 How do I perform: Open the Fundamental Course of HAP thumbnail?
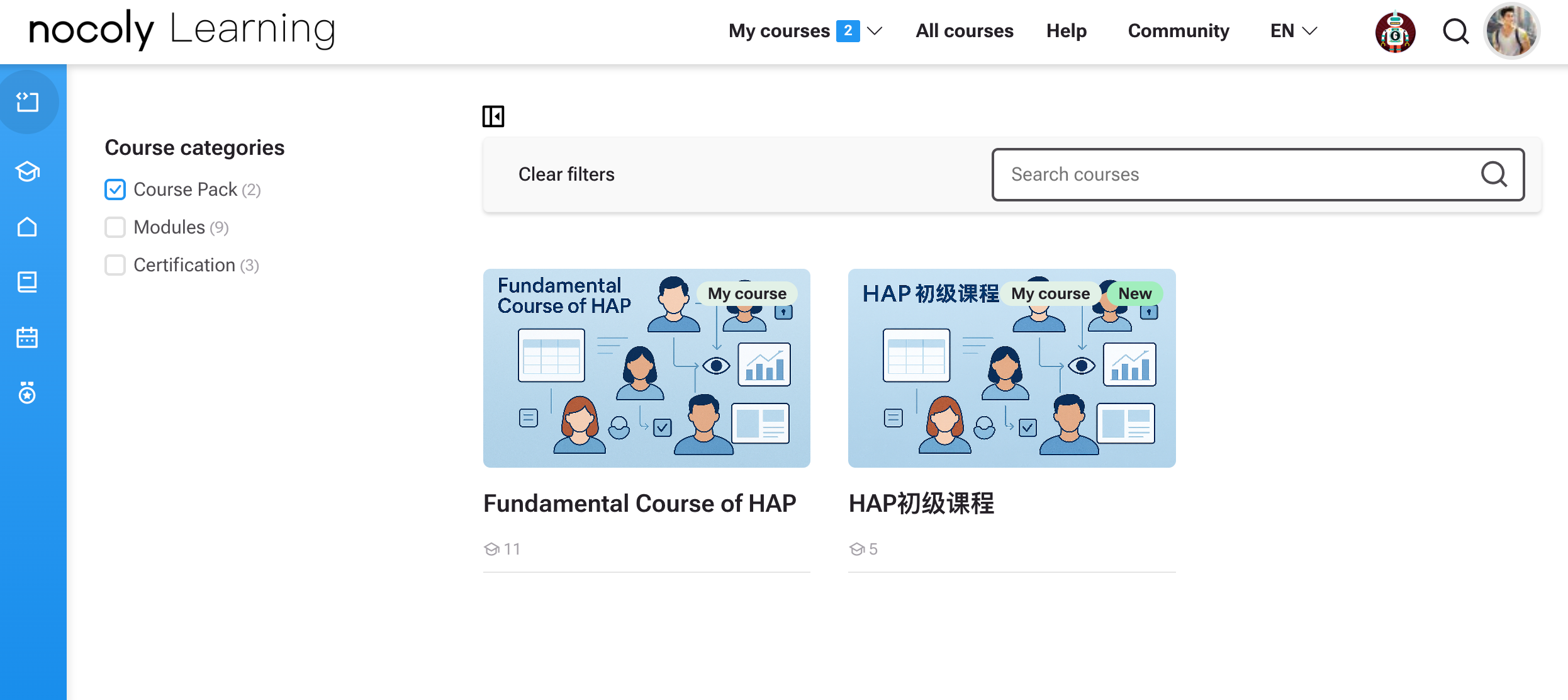point(647,368)
